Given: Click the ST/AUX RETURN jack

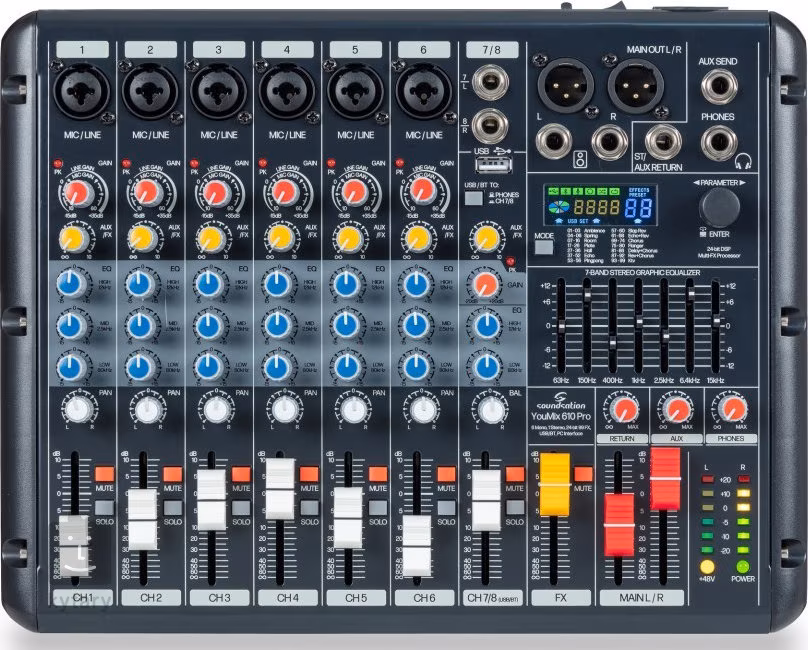Looking at the screenshot, I should pos(663,143).
